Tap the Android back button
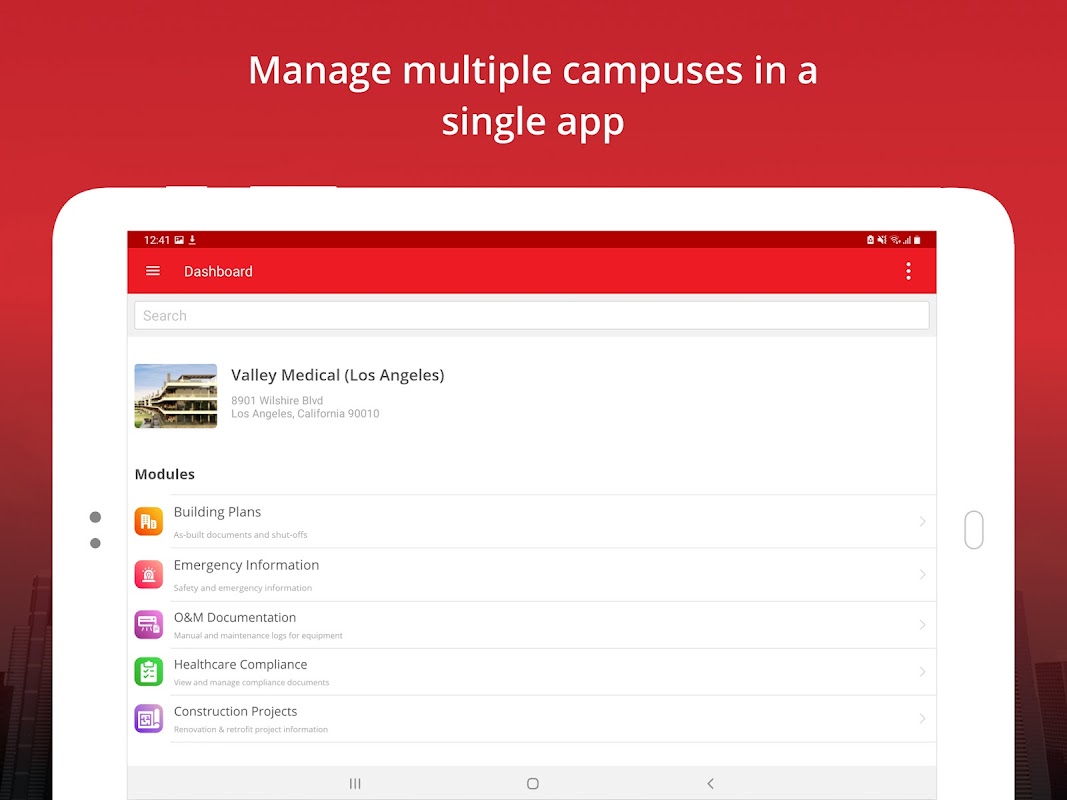1067x800 pixels. pos(710,784)
